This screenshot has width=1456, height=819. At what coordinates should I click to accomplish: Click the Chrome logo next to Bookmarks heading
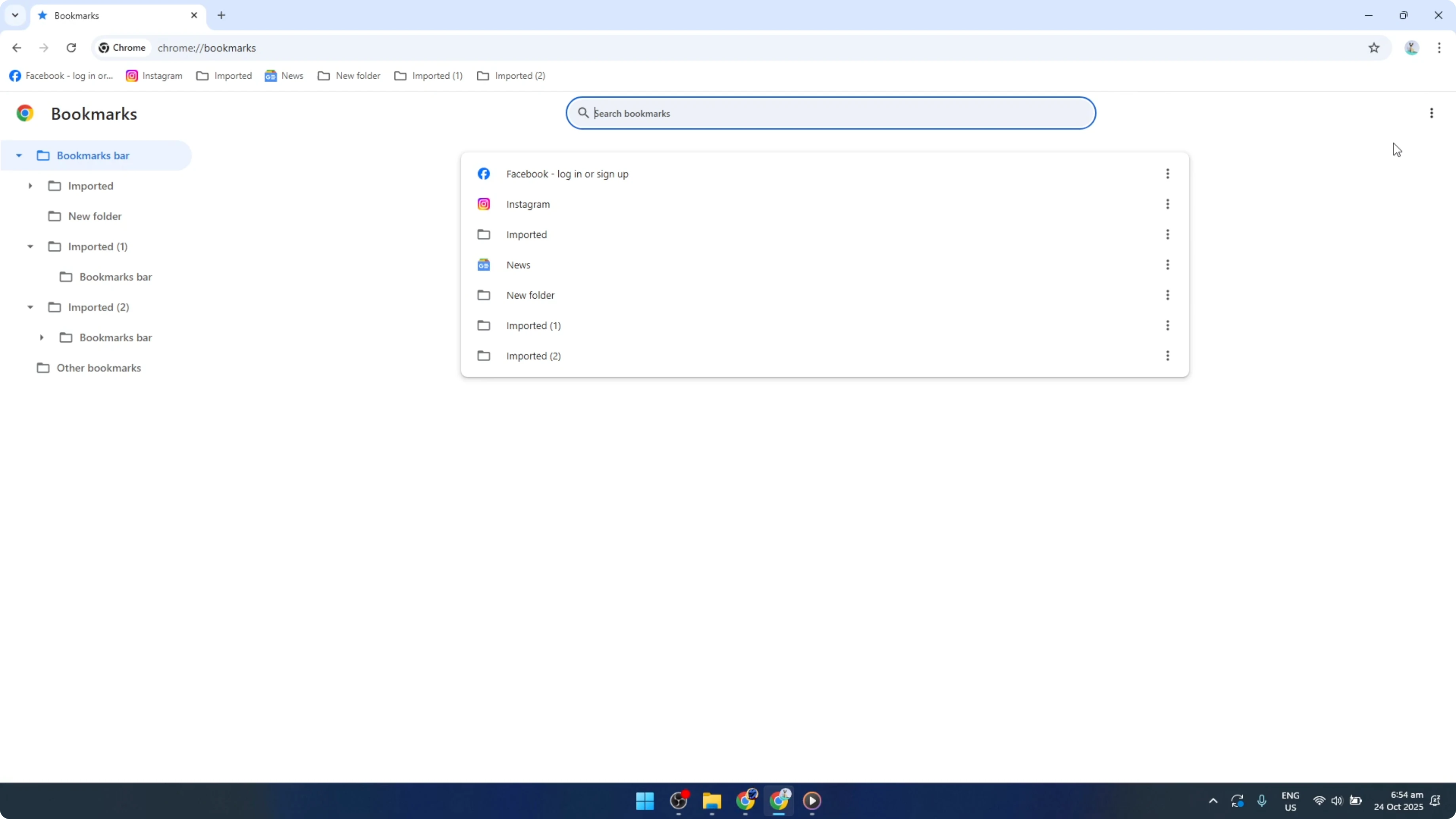click(25, 113)
